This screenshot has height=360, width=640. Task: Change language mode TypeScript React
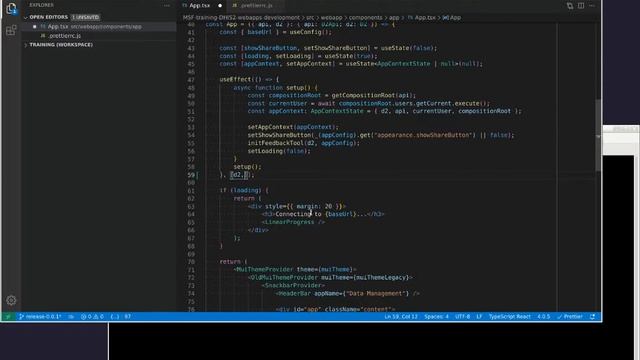coord(509,317)
